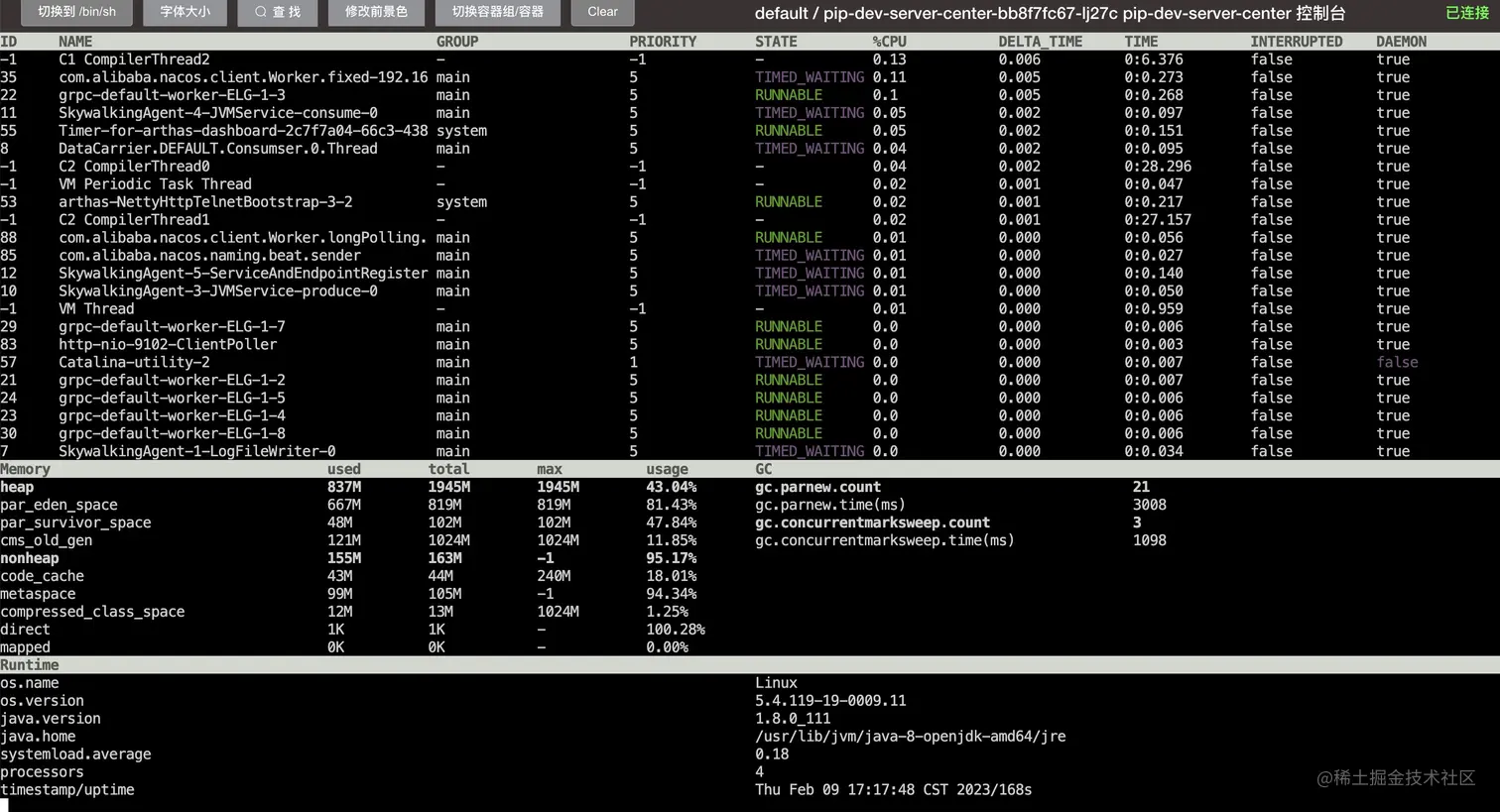Click the TIME value 0:28.296
1500x812 pixels.
coord(1158,167)
